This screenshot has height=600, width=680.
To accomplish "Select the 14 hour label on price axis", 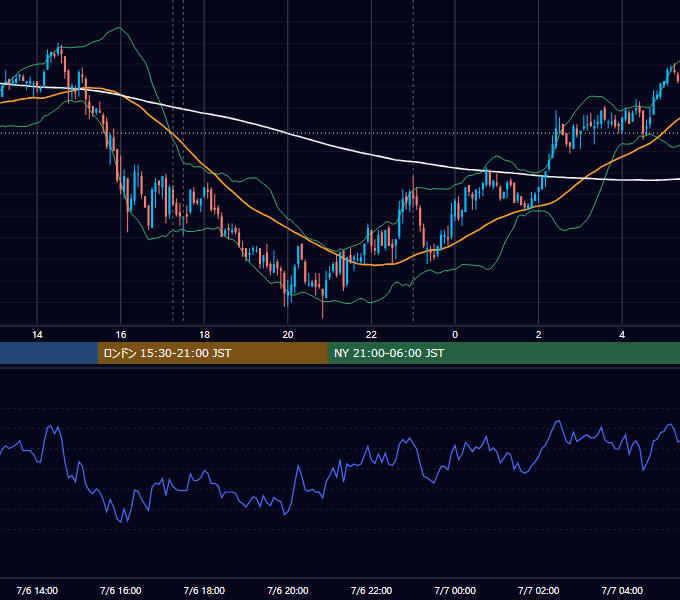I will (37, 335).
